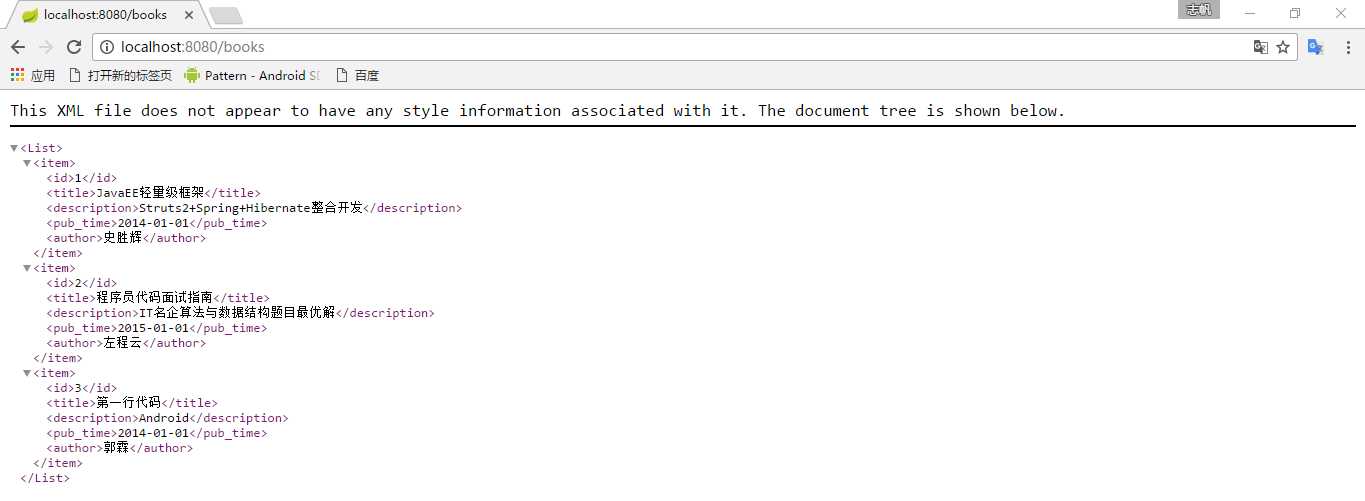The height and width of the screenshot is (501, 1365).
Task: Close the Chrome window
Action: click(1341, 13)
